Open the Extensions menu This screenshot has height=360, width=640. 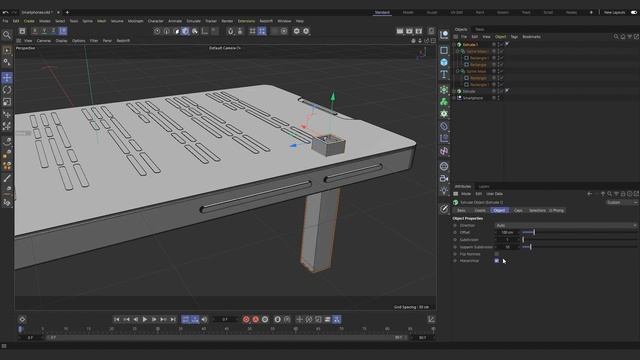(246, 21)
